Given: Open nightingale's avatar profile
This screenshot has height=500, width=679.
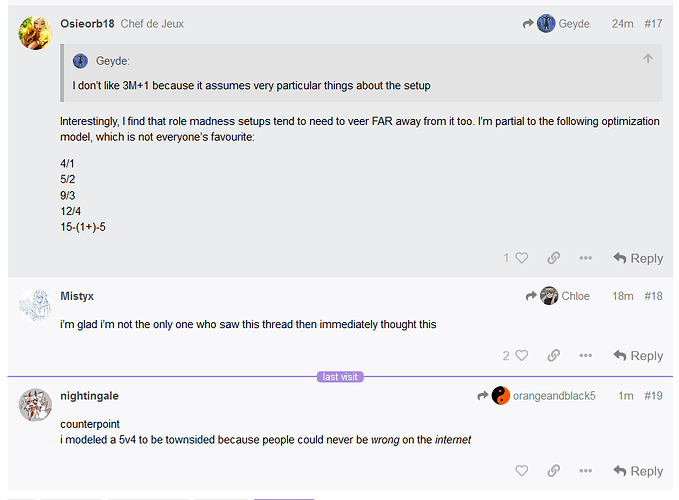Looking at the screenshot, I should 35,404.
